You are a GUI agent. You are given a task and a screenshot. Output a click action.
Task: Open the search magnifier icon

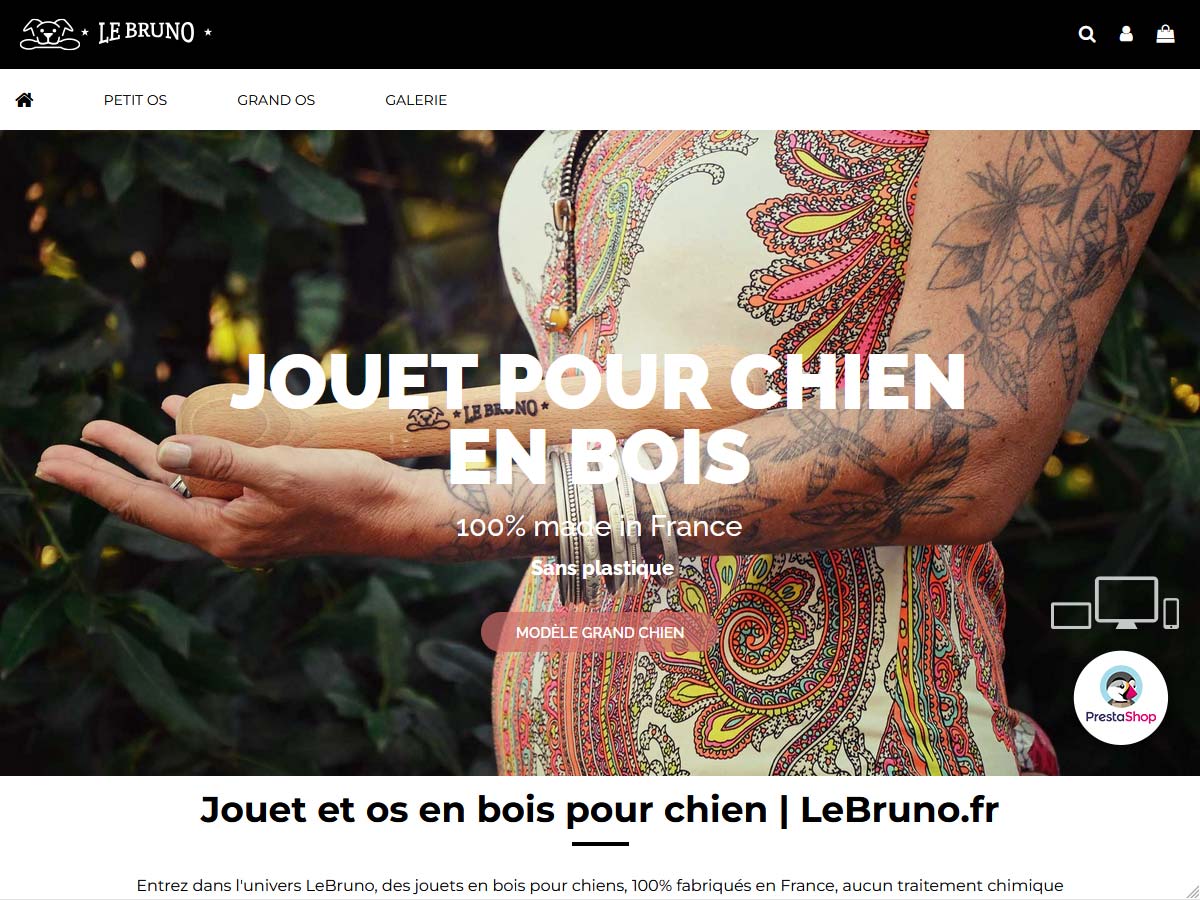click(1087, 34)
